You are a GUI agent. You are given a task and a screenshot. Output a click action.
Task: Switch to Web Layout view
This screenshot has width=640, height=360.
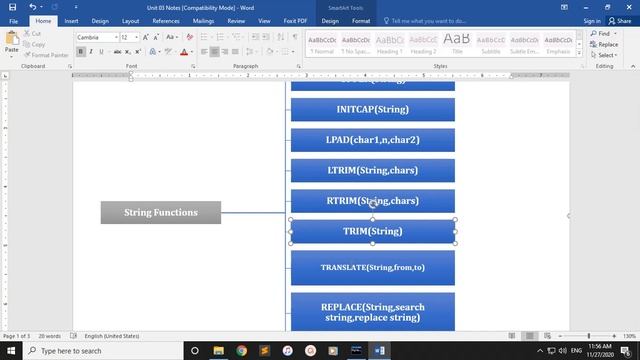pos(547,336)
